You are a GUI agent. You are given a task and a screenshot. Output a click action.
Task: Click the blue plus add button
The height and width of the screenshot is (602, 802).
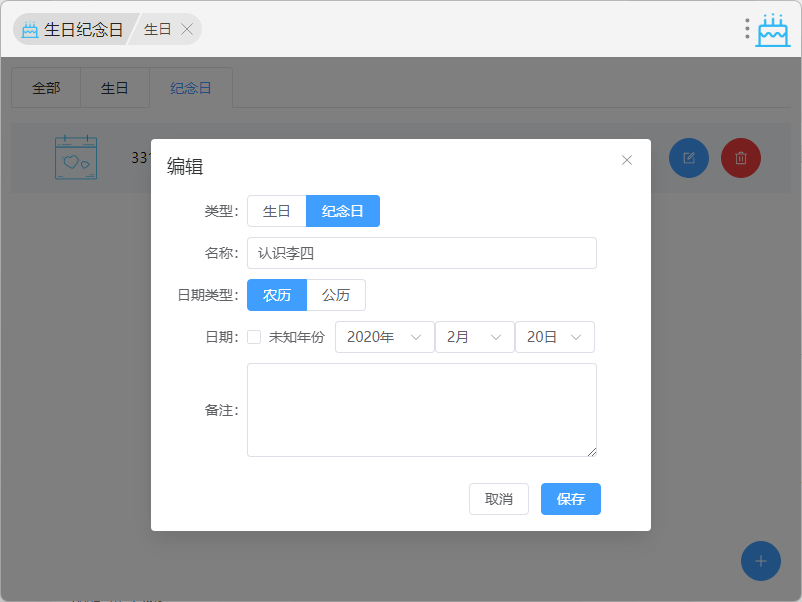click(x=761, y=561)
